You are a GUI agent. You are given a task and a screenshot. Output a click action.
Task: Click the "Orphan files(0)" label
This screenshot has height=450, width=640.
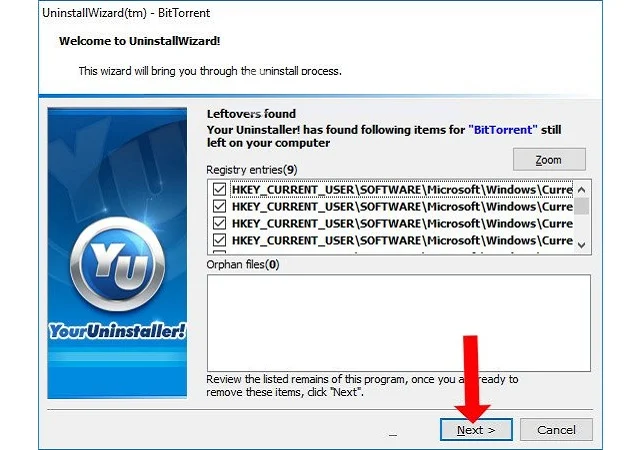click(x=243, y=265)
